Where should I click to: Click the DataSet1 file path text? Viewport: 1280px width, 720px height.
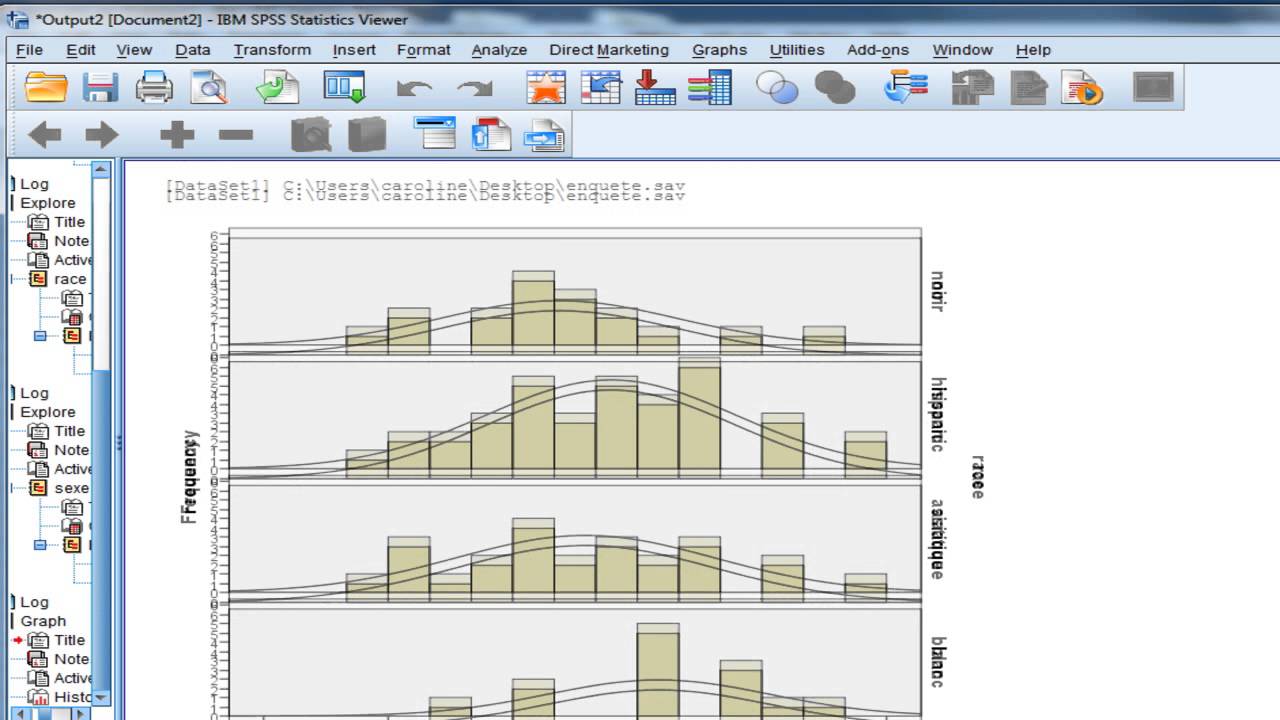(x=426, y=191)
